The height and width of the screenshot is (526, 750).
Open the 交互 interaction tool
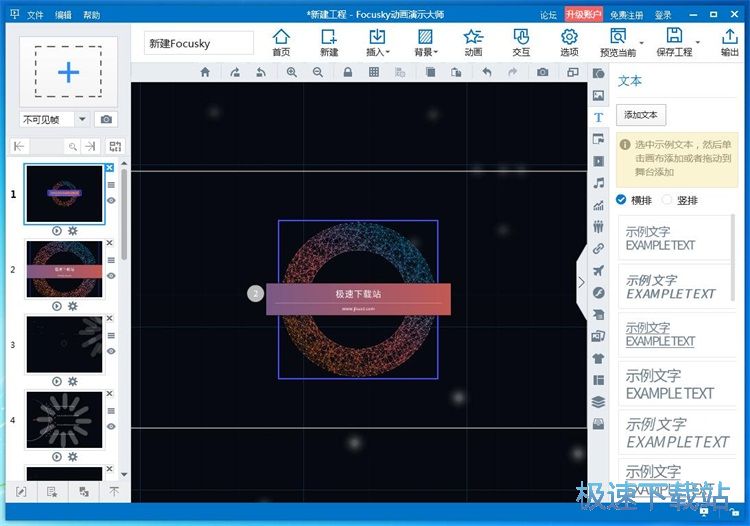(521, 43)
